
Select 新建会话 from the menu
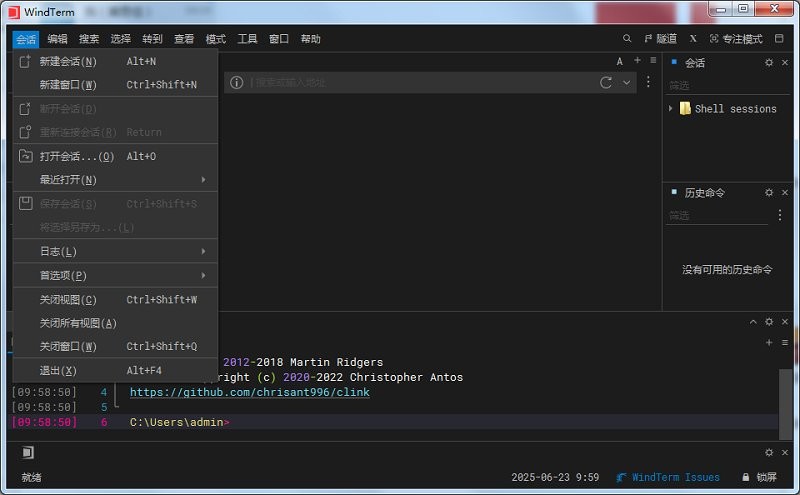(68, 61)
